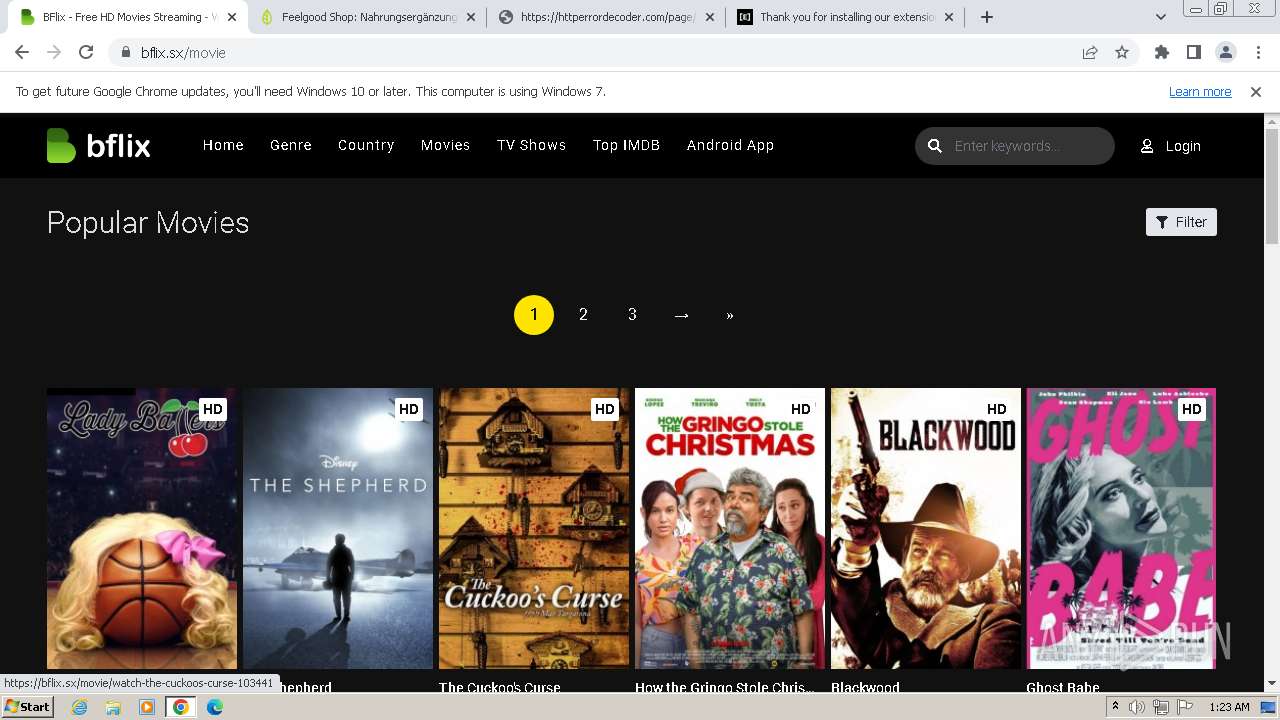Open the Chrome three-dot menu
This screenshot has height=720, width=1280.
[1257, 53]
